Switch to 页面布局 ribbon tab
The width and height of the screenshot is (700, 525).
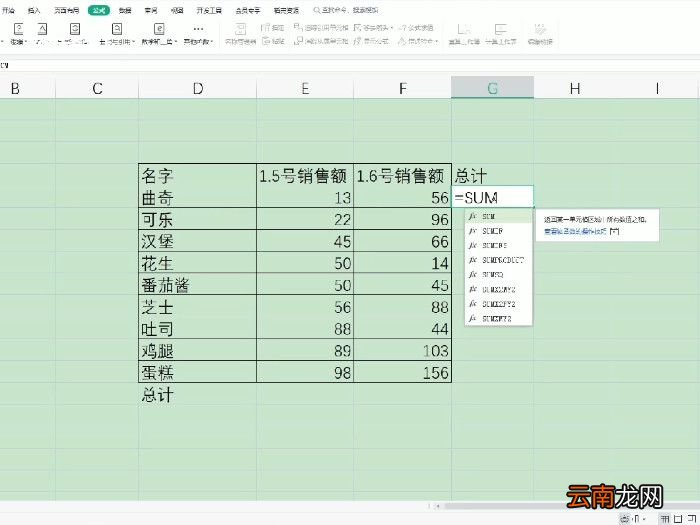[x=67, y=10]
